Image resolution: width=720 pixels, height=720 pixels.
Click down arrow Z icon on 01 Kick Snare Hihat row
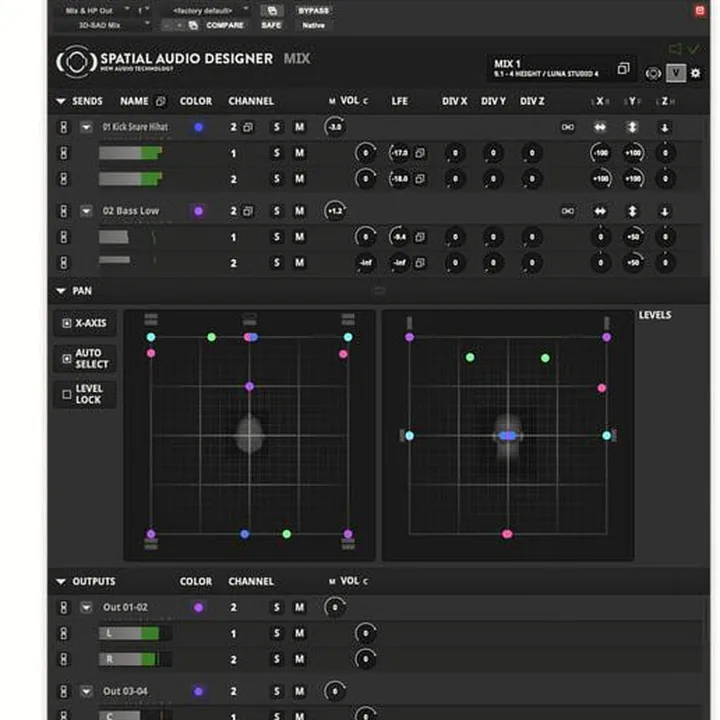click(664, 128)
